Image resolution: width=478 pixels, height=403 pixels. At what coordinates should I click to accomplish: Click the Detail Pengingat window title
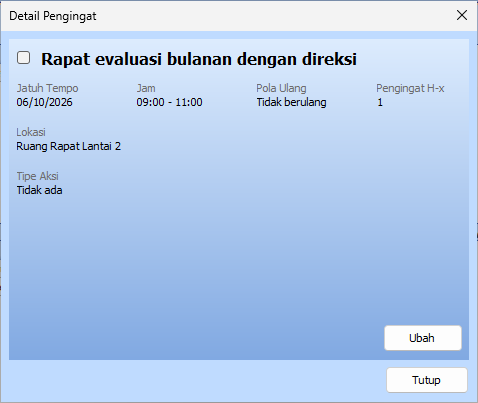(53, 16)
